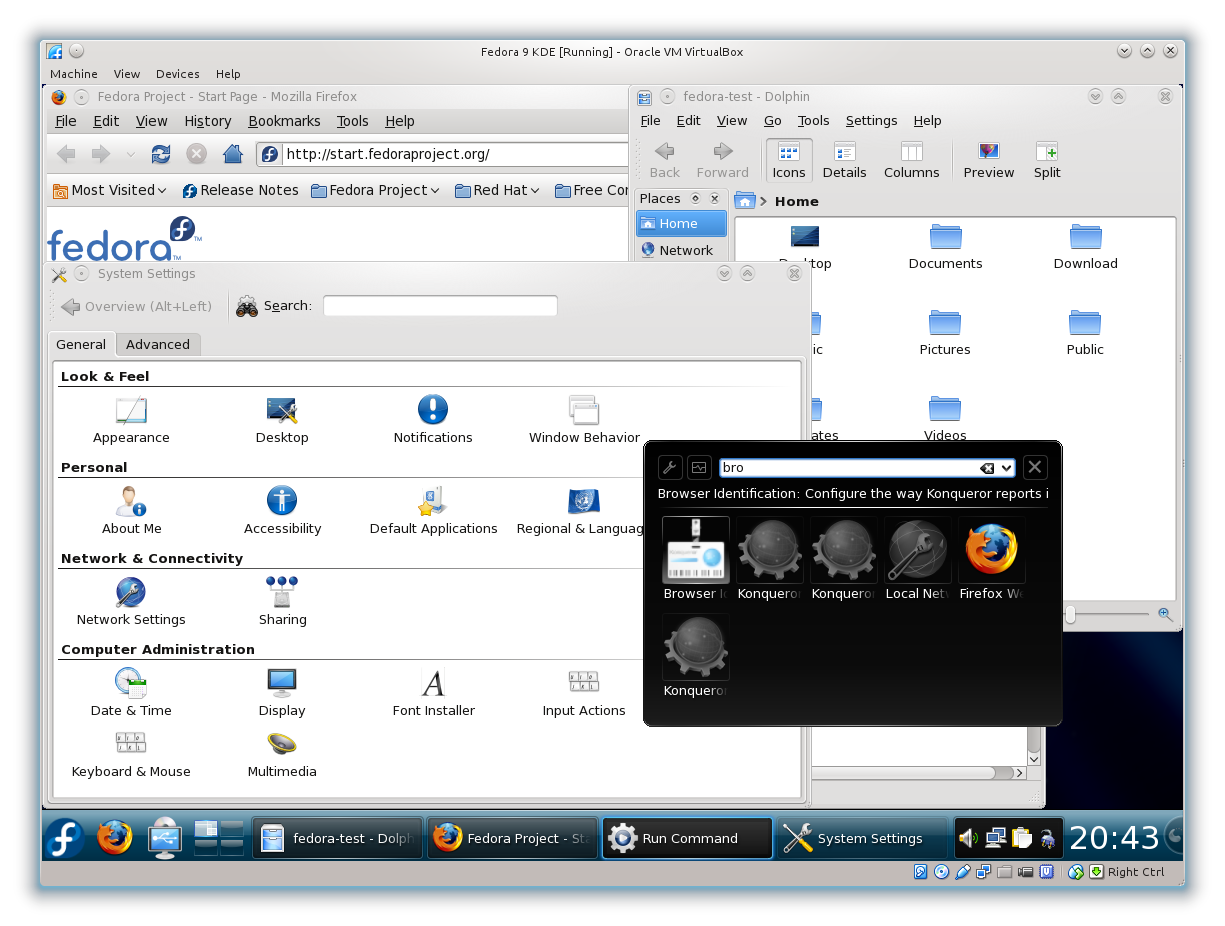1225x926 pixels.
Task: Click the Split view button in Dolphin
Action: (1047, 159)
